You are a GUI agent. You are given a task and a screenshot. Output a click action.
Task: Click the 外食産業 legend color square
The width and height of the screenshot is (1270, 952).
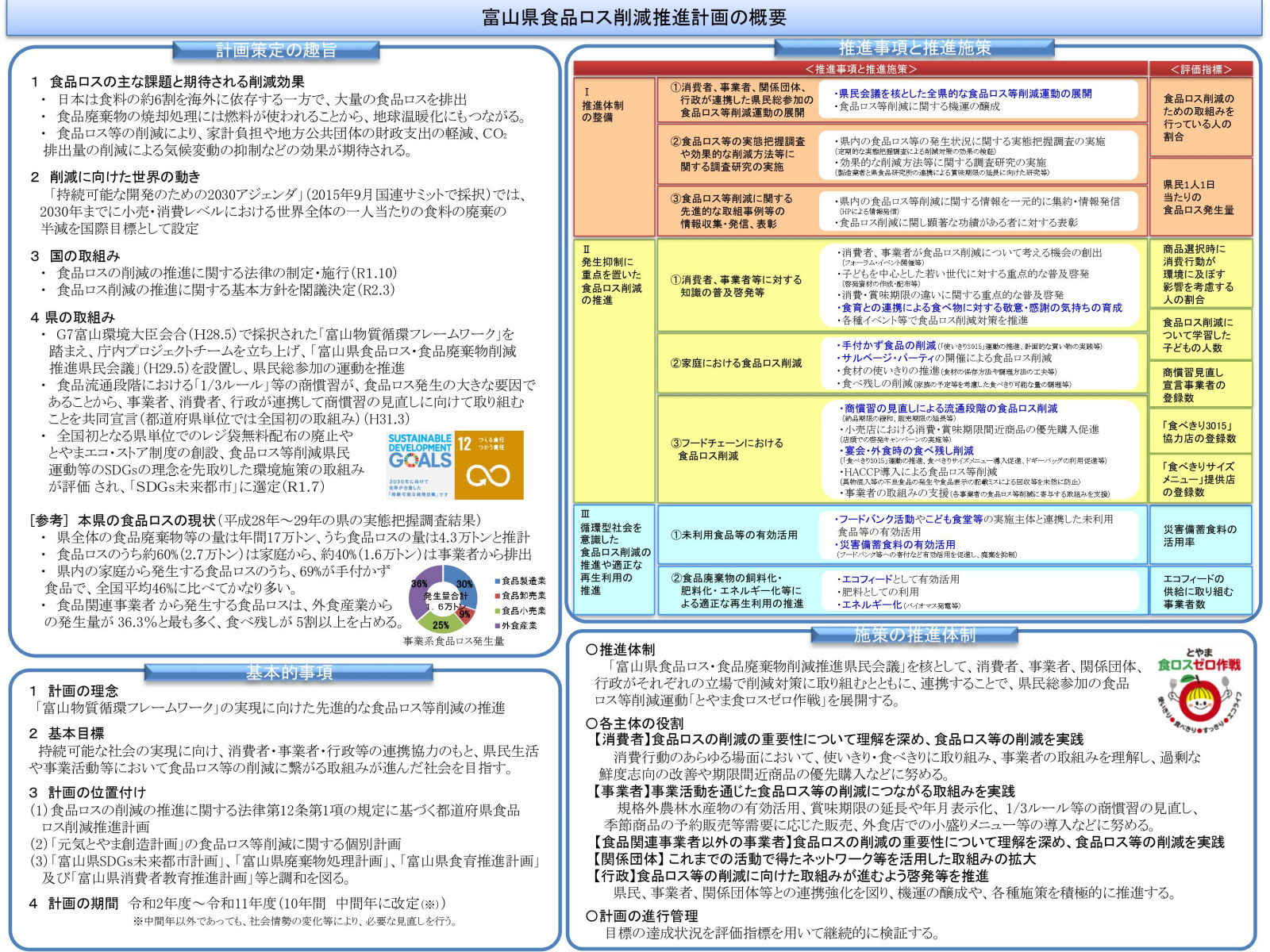[x=497, y=625]
